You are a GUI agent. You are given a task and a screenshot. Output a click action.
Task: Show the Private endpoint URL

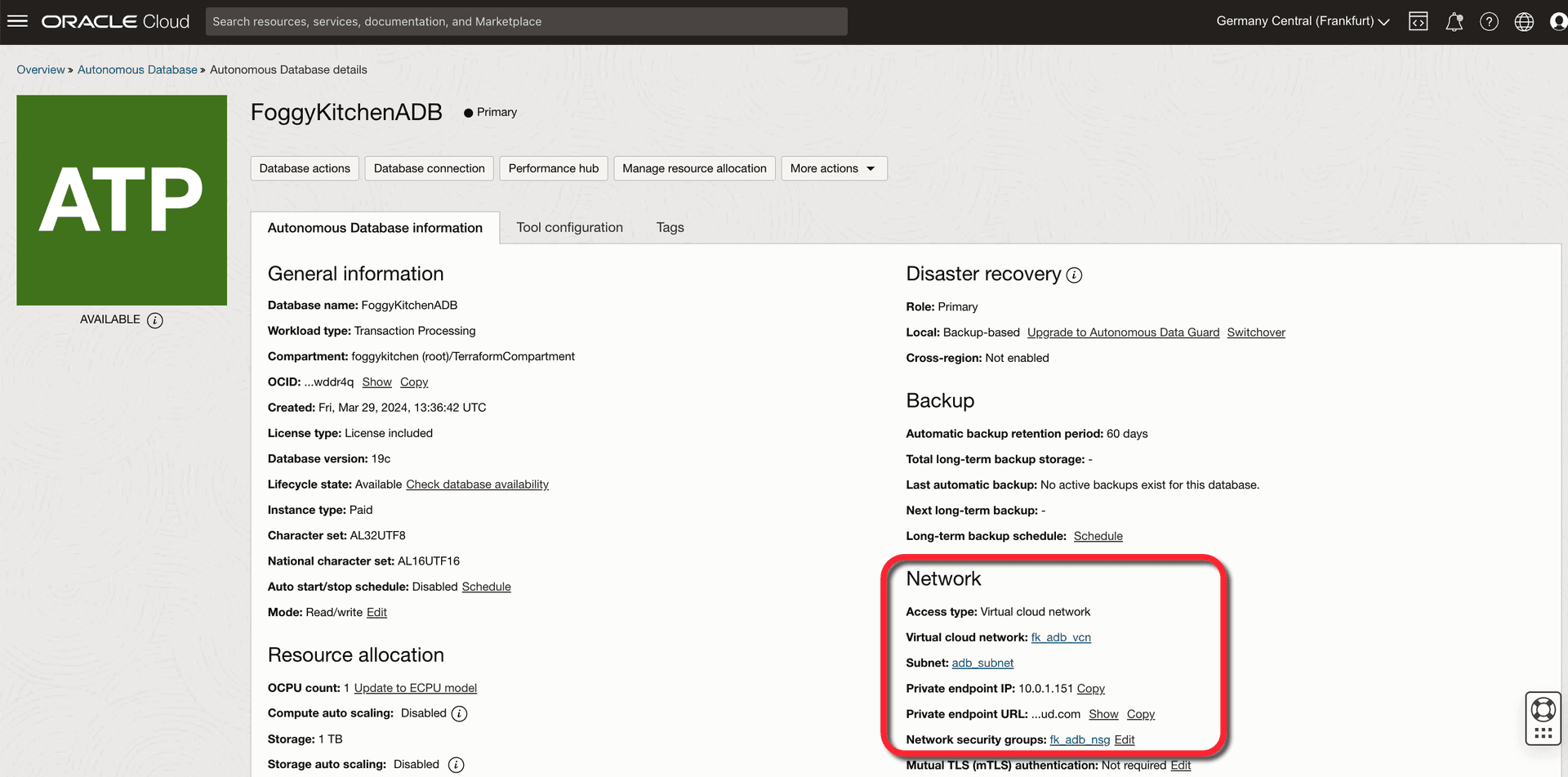(x=1103, y=714)
